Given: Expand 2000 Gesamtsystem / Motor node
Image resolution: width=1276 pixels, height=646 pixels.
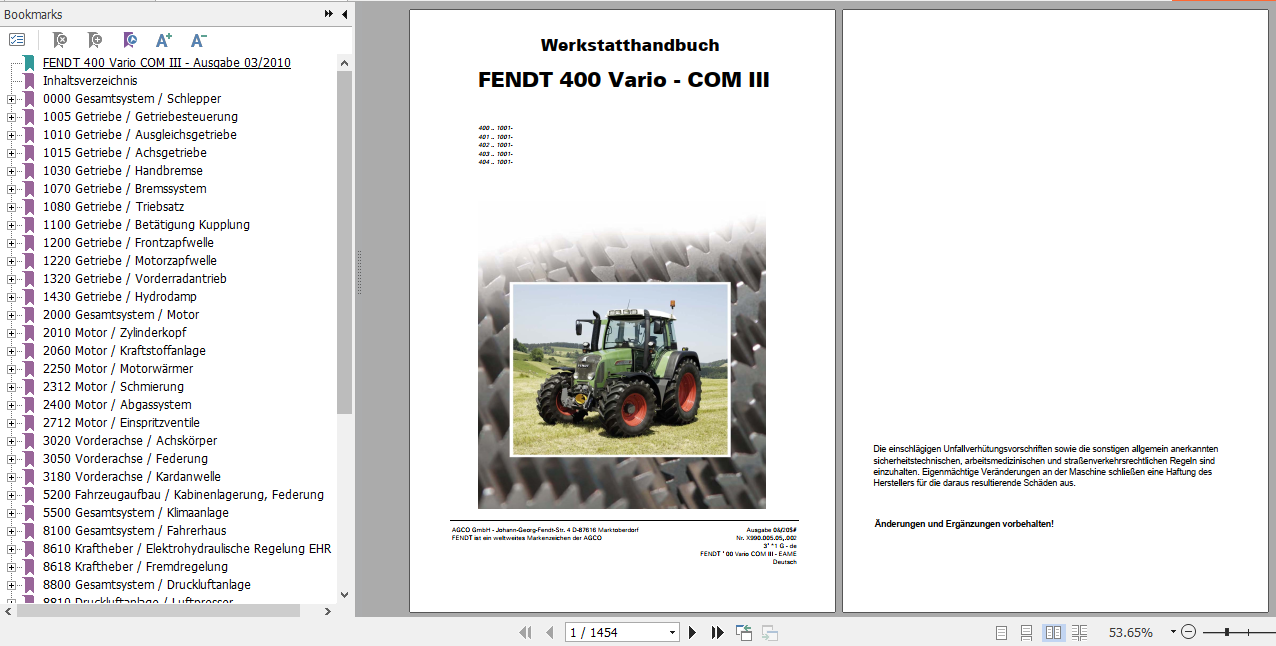Looking at the screenshot, I should coord(12,315).
